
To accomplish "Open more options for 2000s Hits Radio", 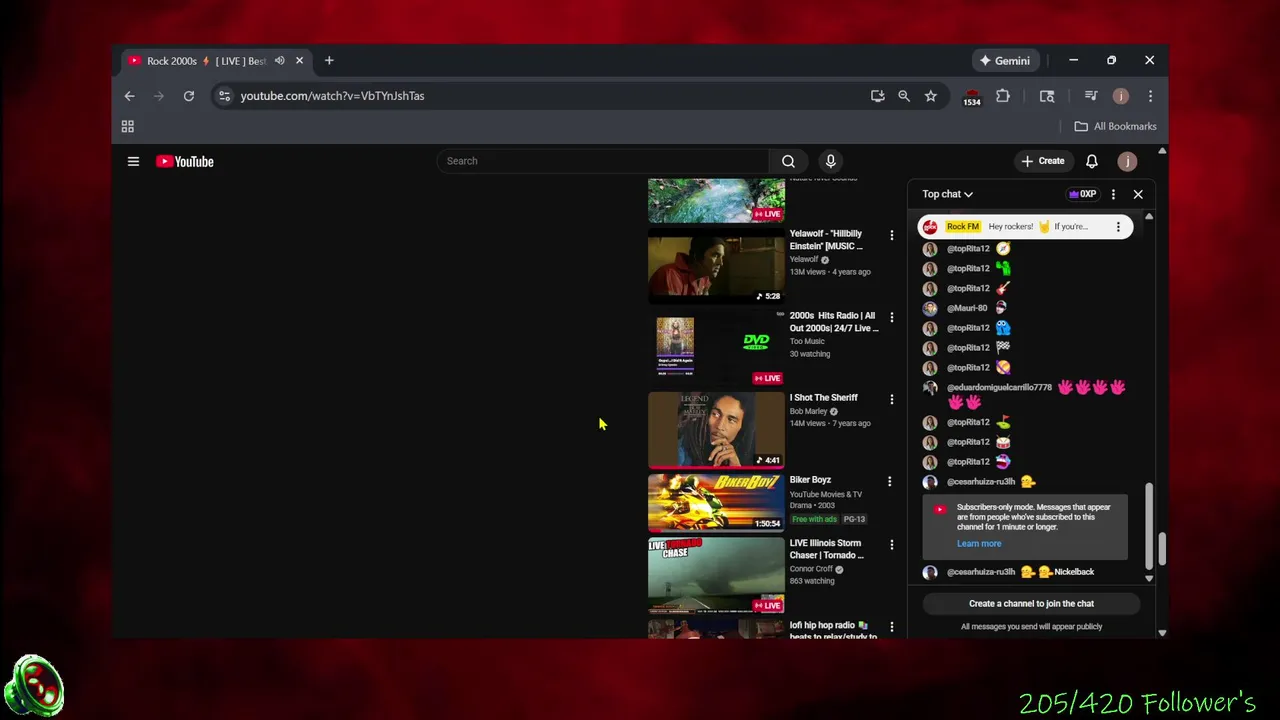I will point(891,317).
